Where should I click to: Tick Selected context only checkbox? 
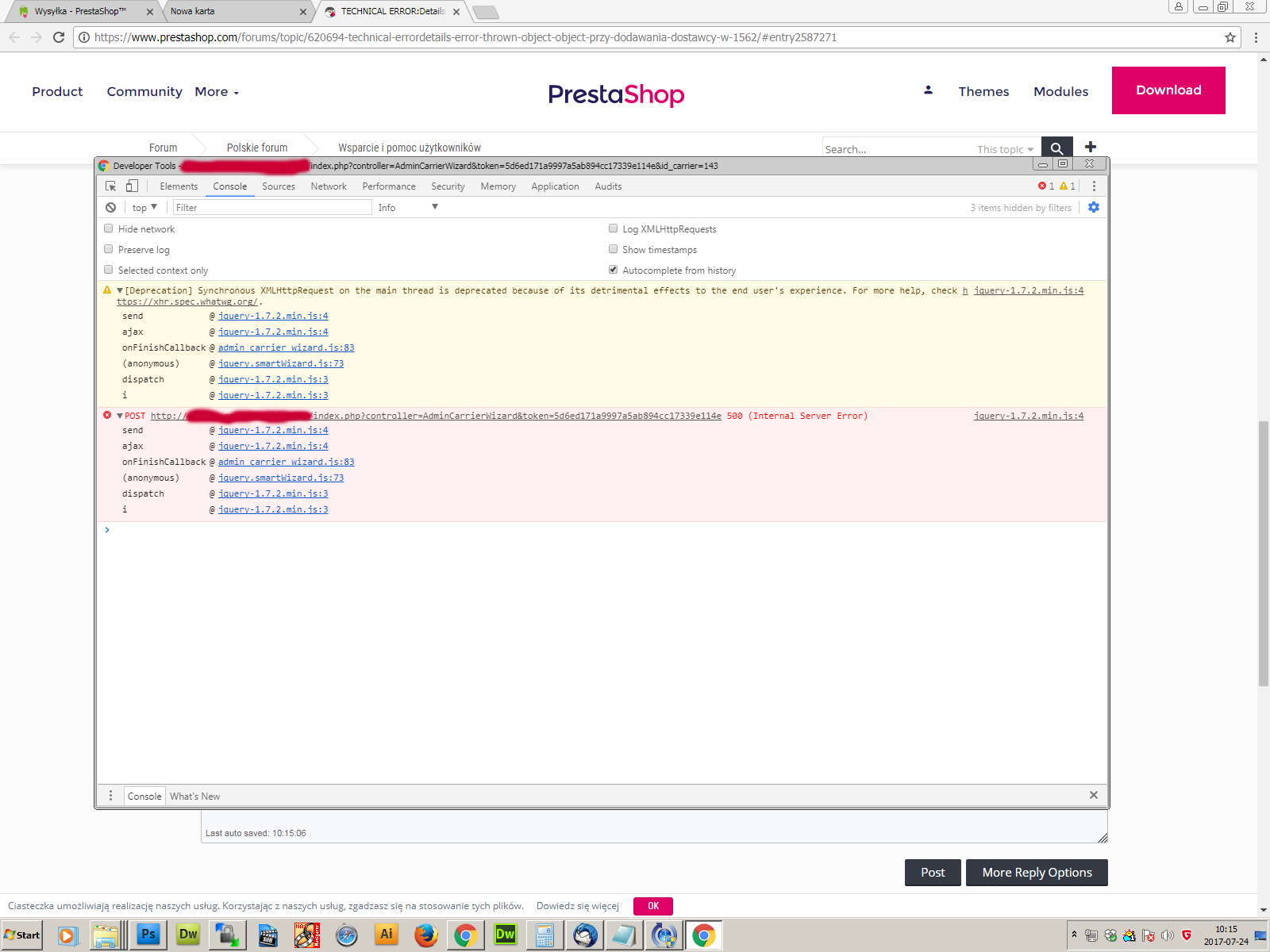(109, 270)
